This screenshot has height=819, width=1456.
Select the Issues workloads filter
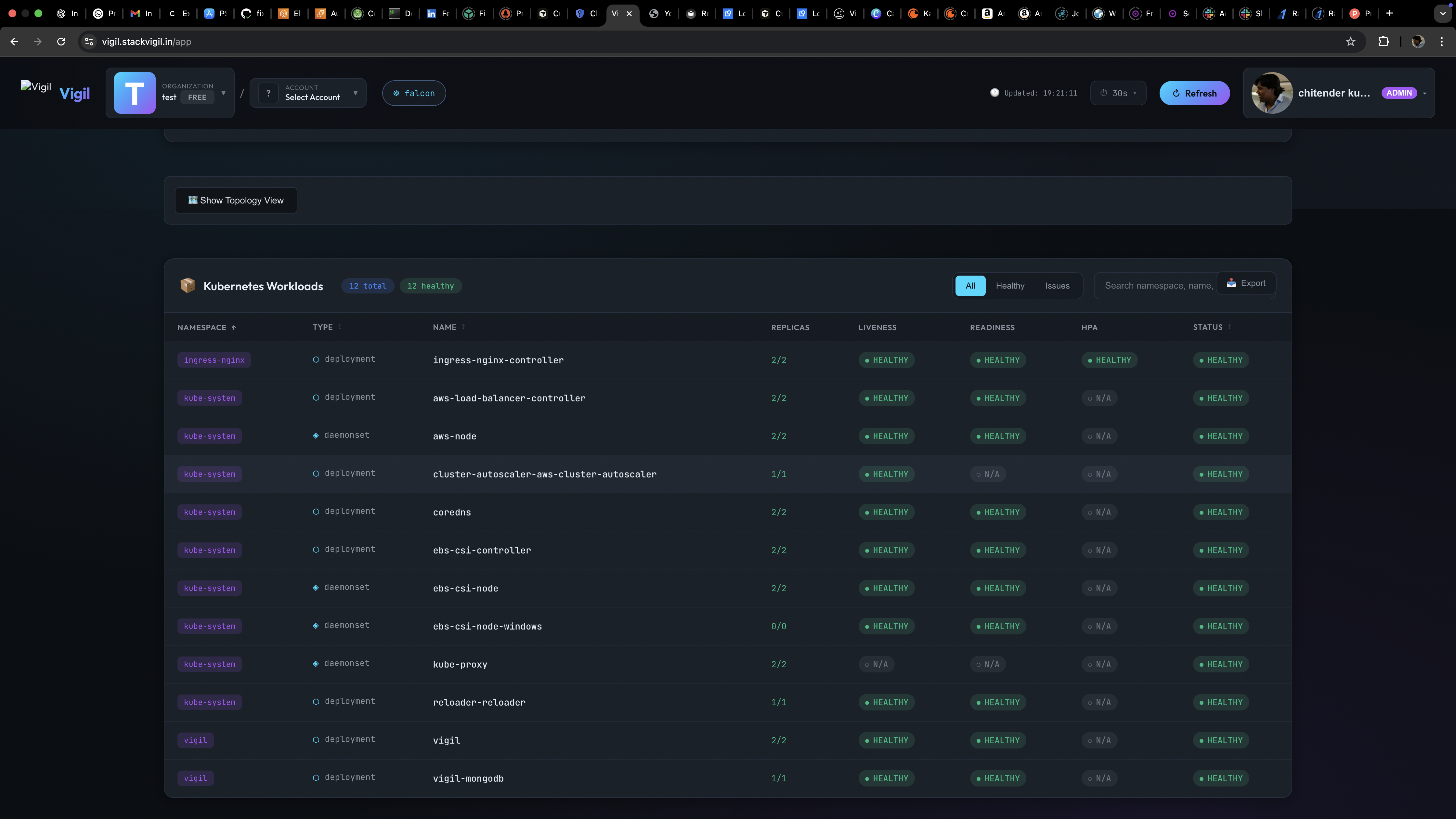1057,285
